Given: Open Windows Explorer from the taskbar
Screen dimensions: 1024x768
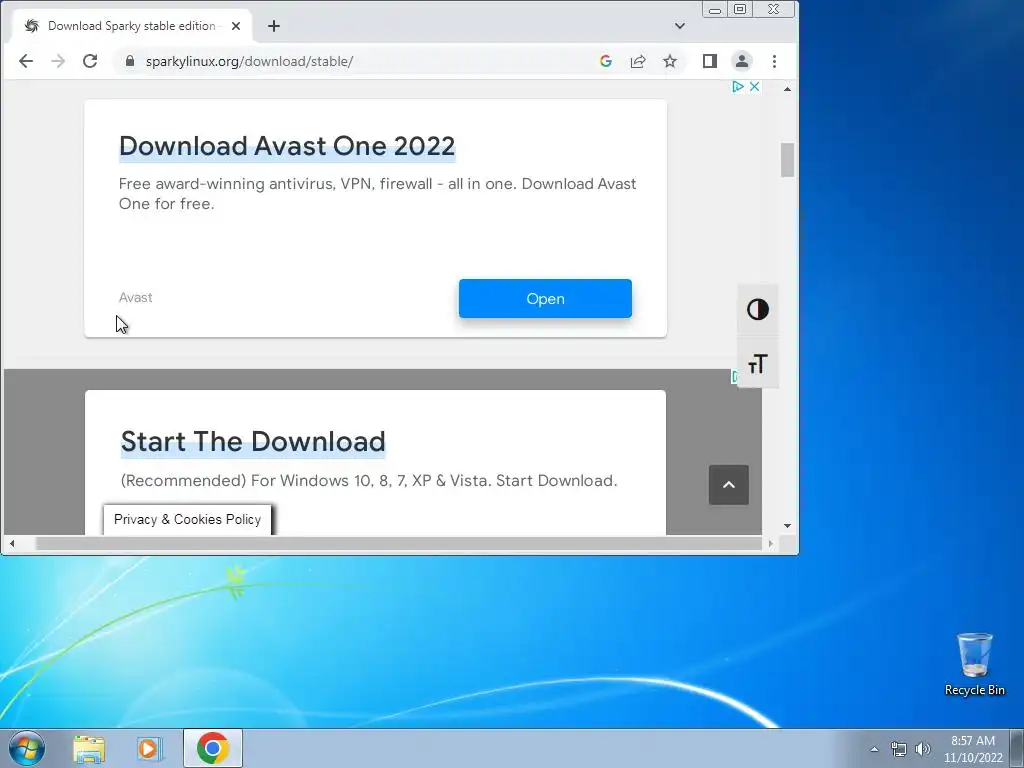Looking at the screenshot, I should point(89,748).
